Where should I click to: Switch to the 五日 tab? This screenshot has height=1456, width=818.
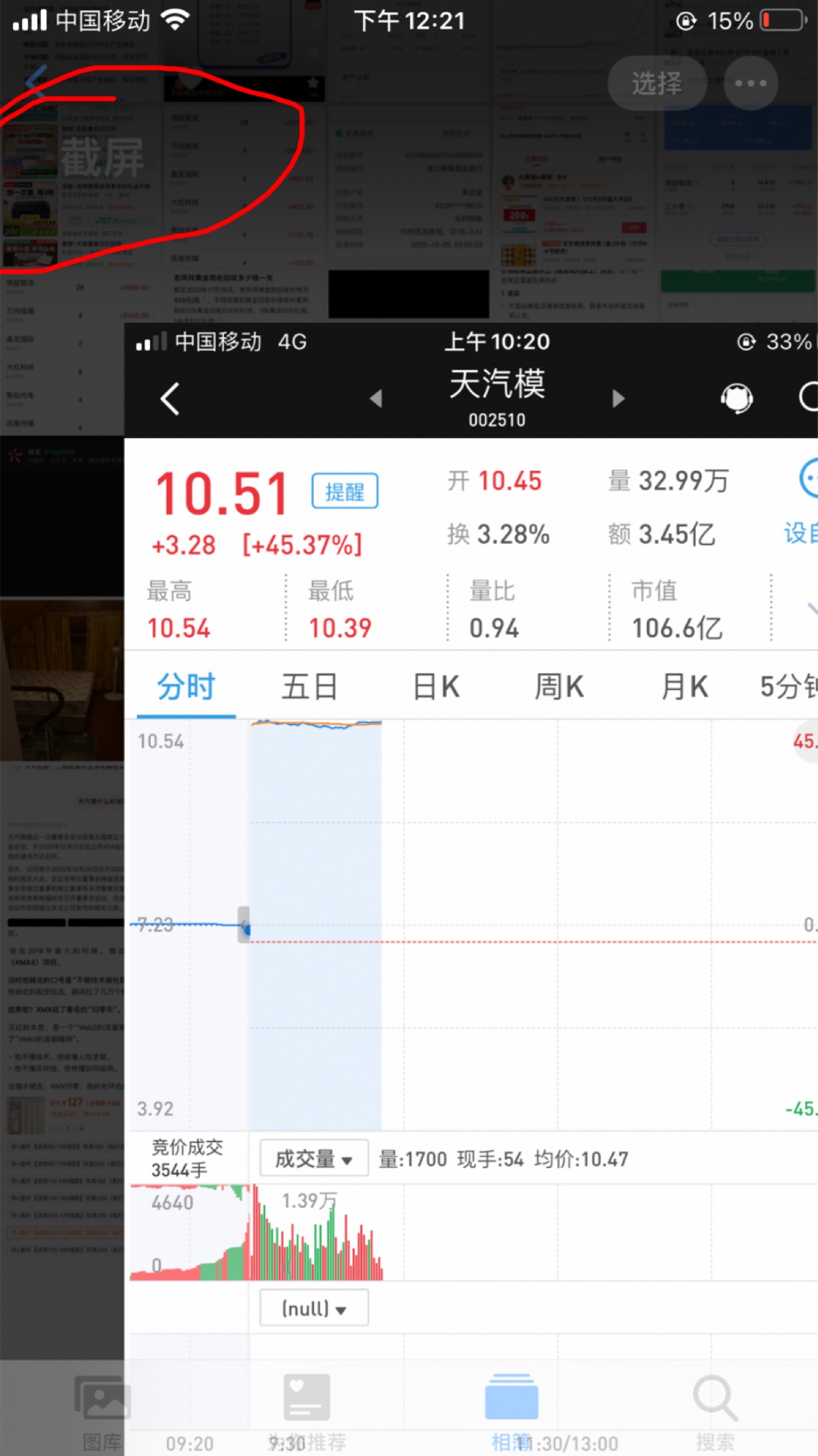tap(310, 687)
